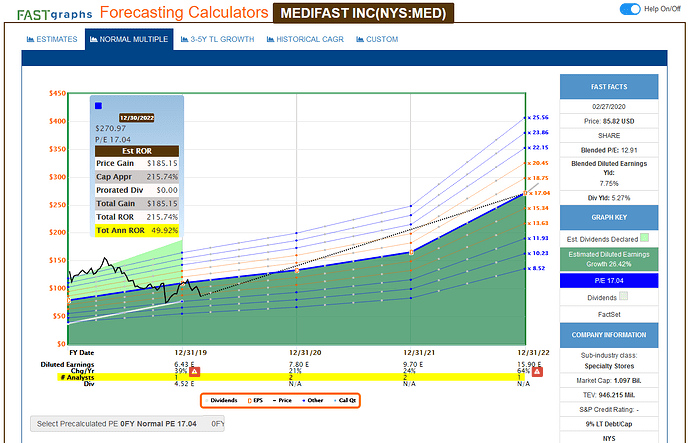Toggle Cal Qt series in chart legend
Screen dimensions: 689x443
tap(345, 400)
